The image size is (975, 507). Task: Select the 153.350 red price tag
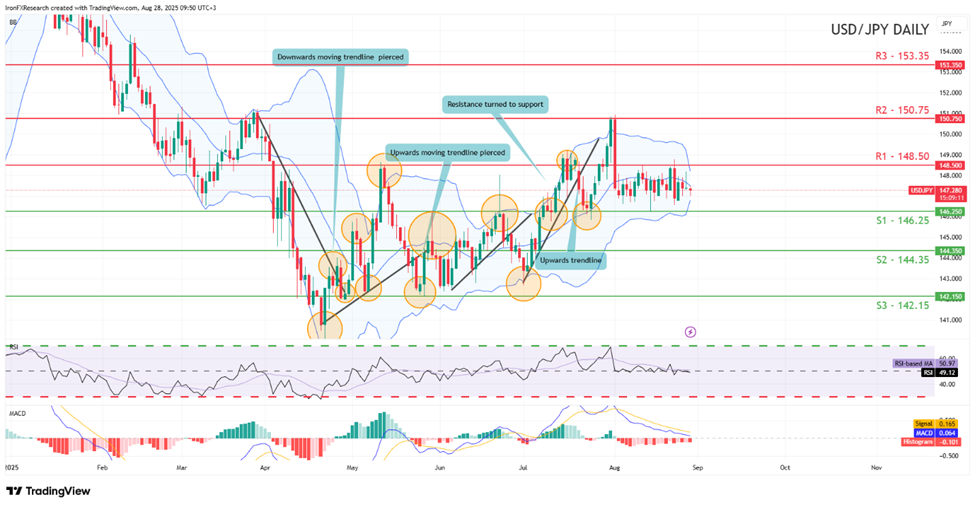pos(950,64)
